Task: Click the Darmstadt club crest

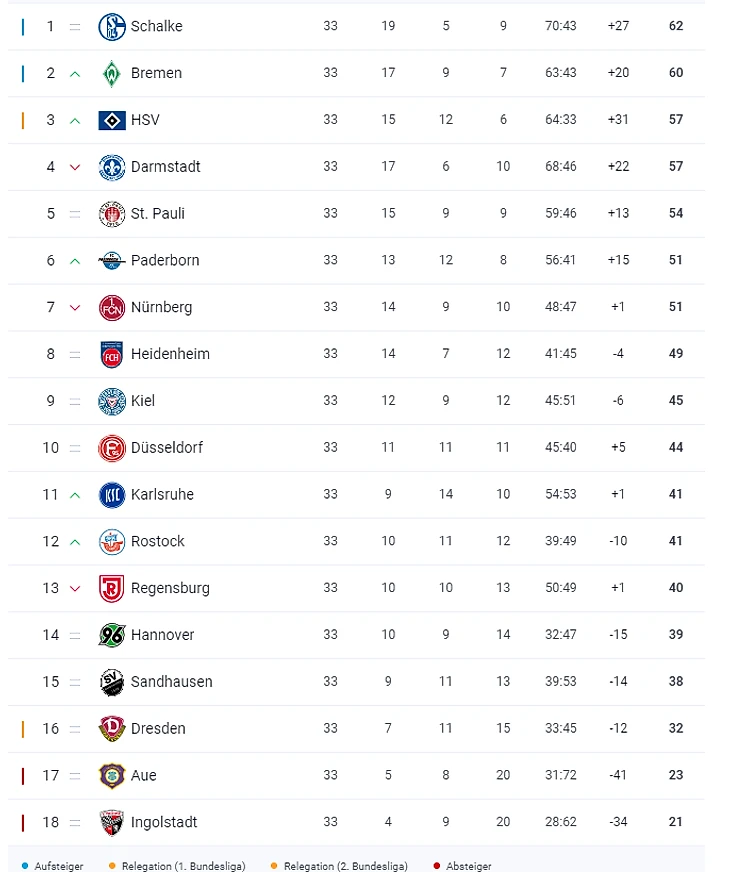Action: pos(112,167)
